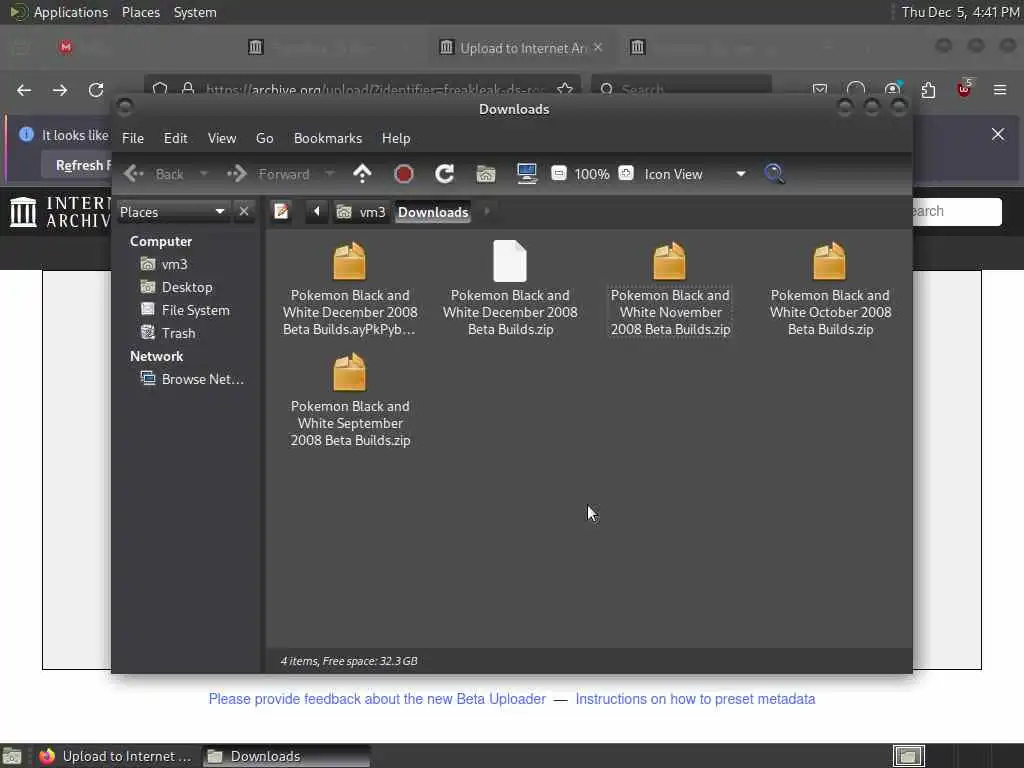
Task: Select the November 2008 Beta Builds.zip archive
Action: pyautogui.click(x=670, y=289)
